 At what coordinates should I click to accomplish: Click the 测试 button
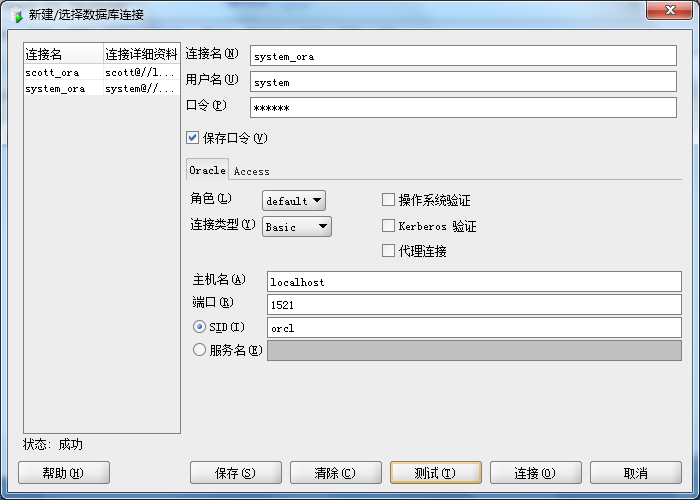pos(436,473)
